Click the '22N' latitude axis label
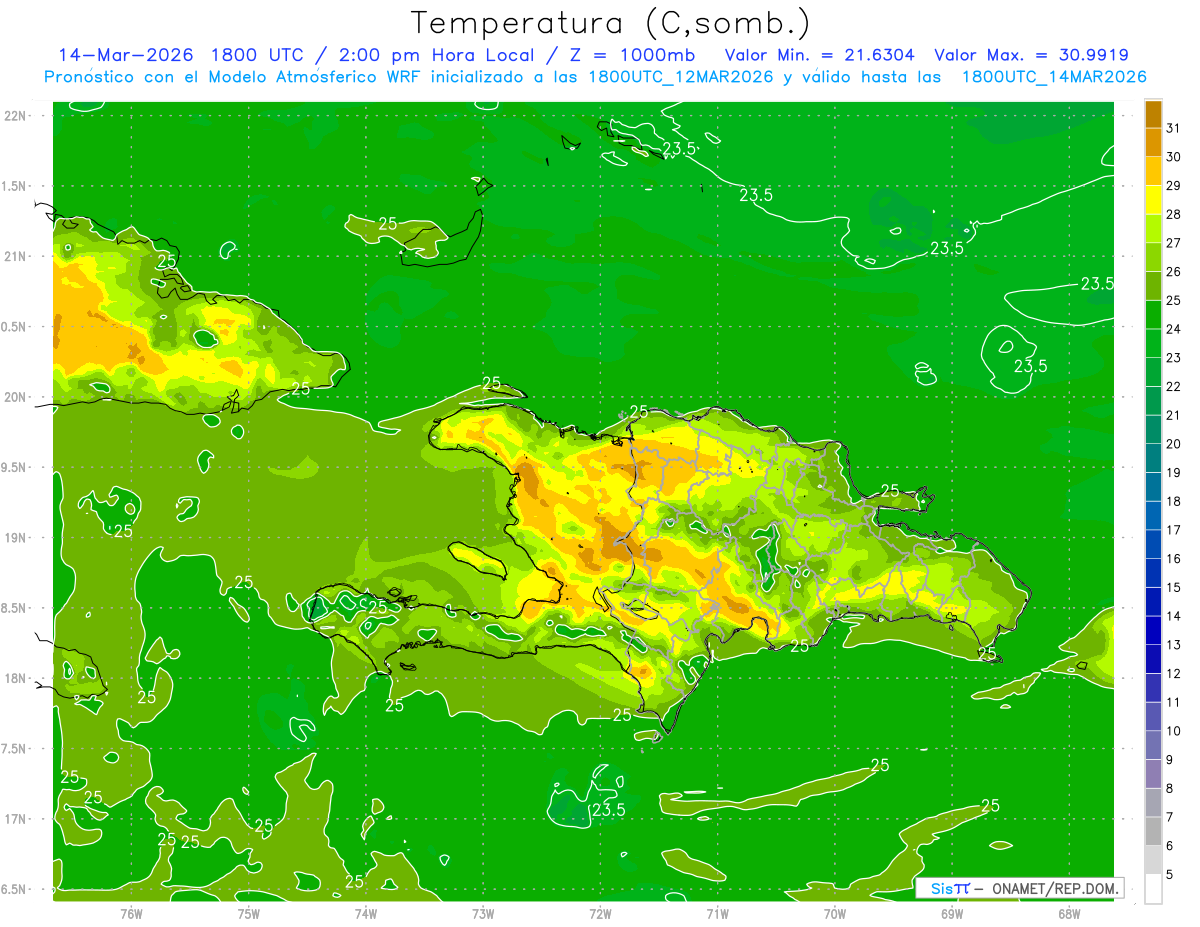 click(x=14, y=115)
